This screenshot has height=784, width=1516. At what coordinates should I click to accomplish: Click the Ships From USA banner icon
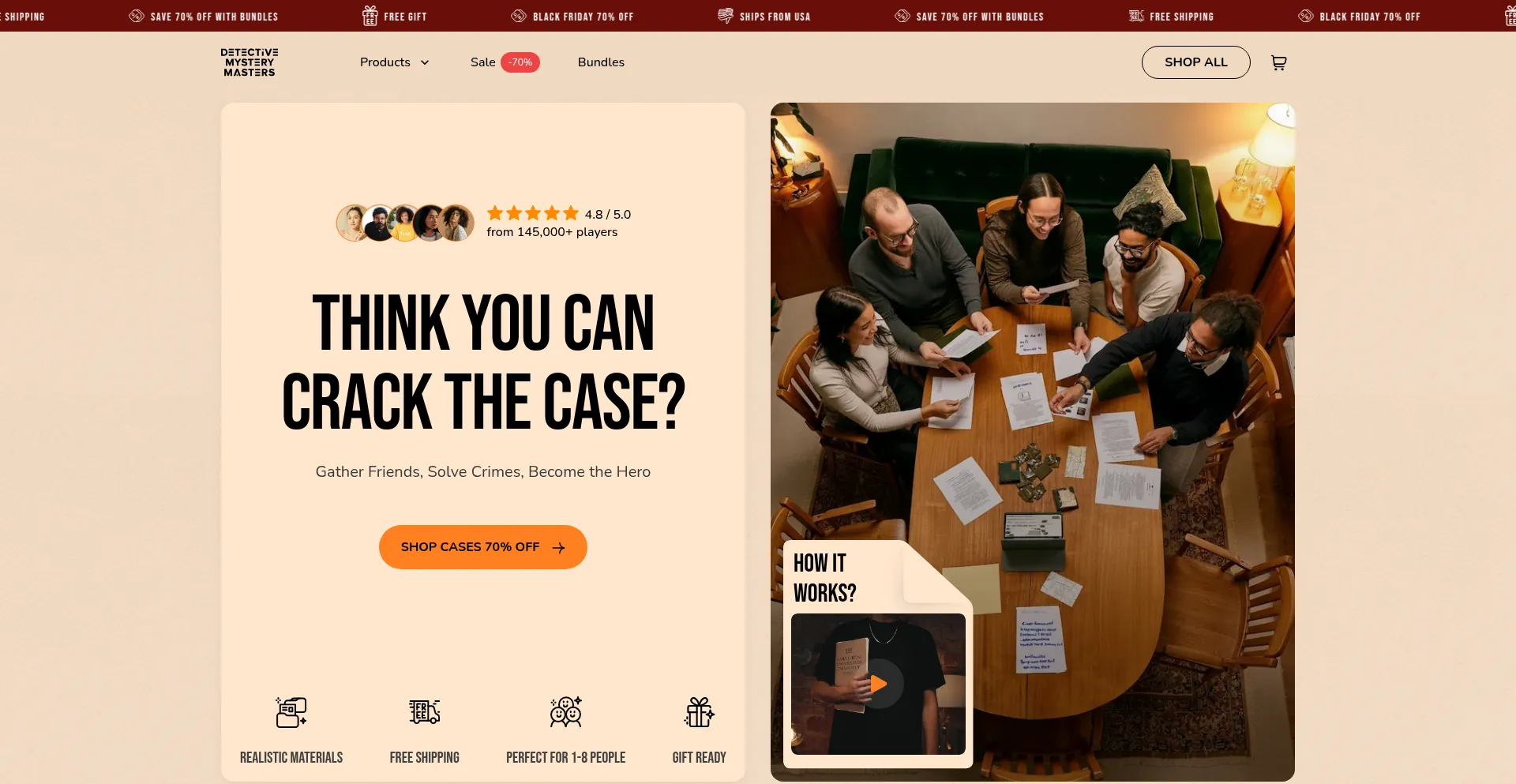pyautogui.click(x=725, y=16)
